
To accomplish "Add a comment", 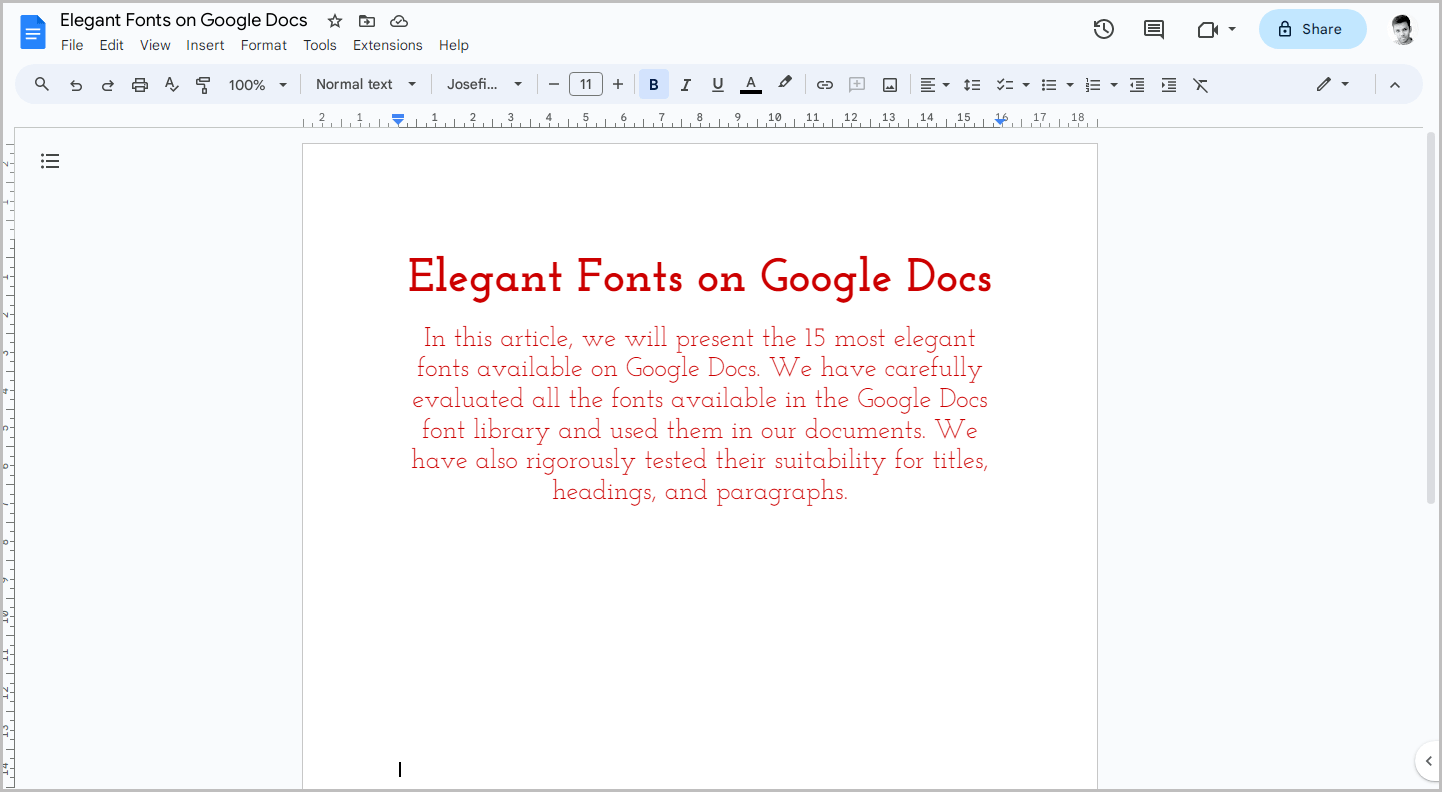I will pyautogui.click(x=857, y=84).
